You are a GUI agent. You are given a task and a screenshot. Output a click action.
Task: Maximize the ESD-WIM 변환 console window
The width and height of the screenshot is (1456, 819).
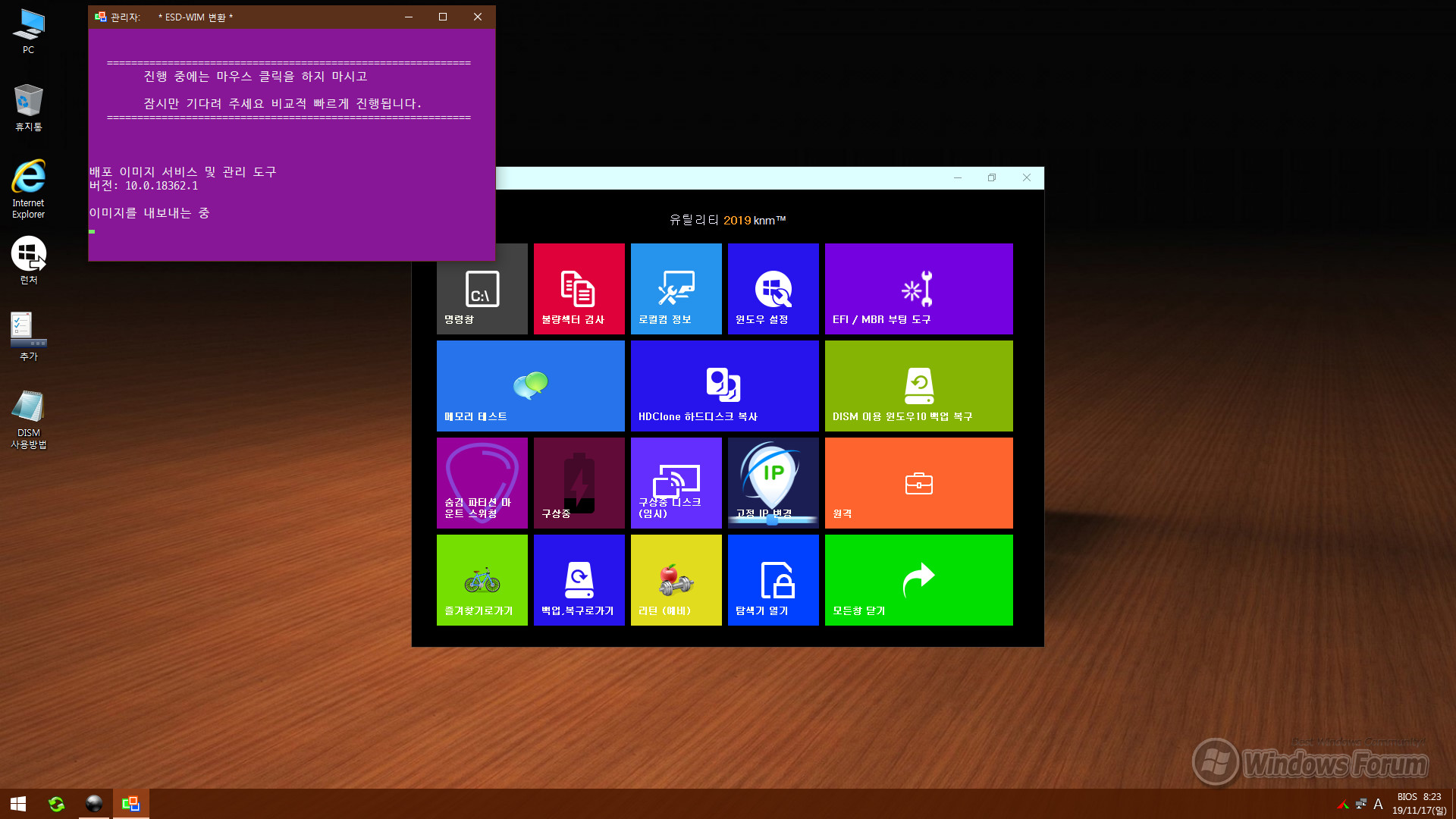[443, 17]
